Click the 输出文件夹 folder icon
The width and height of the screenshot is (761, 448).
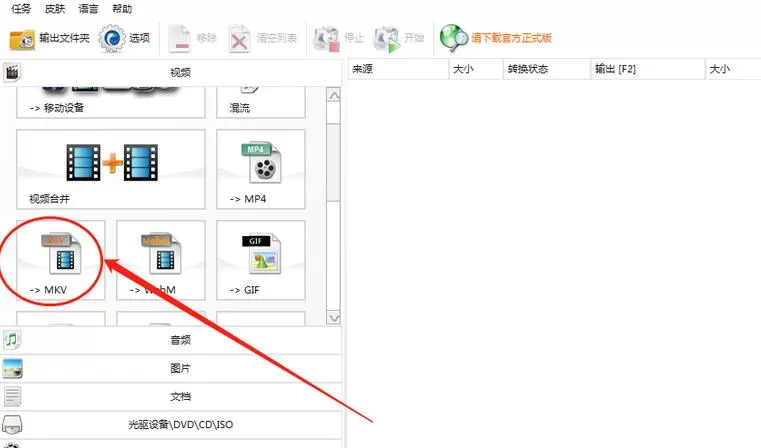(22, 38)
